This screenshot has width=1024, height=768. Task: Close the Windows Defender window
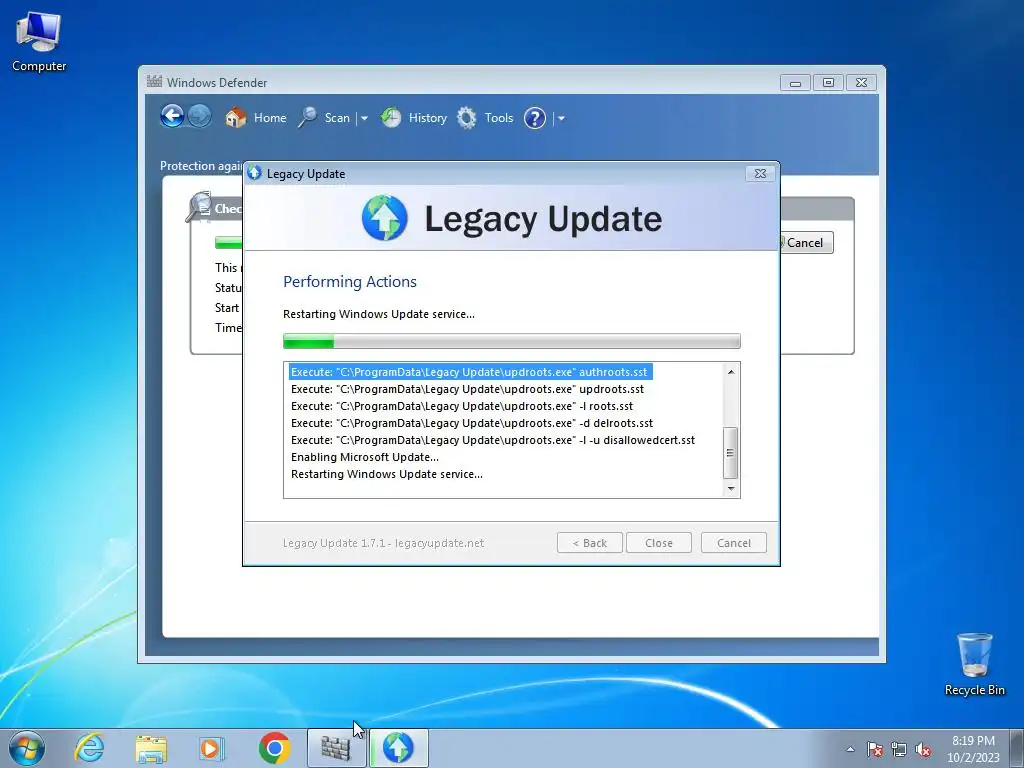click(x=861, y=83)
